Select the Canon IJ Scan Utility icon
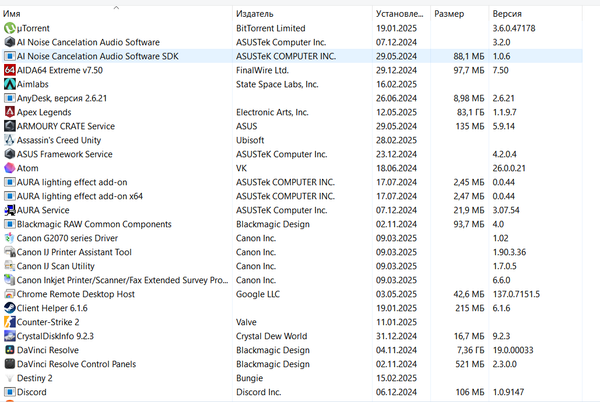Screen dimensions: 600x402 pyautogui.click(x=10, y=266)
